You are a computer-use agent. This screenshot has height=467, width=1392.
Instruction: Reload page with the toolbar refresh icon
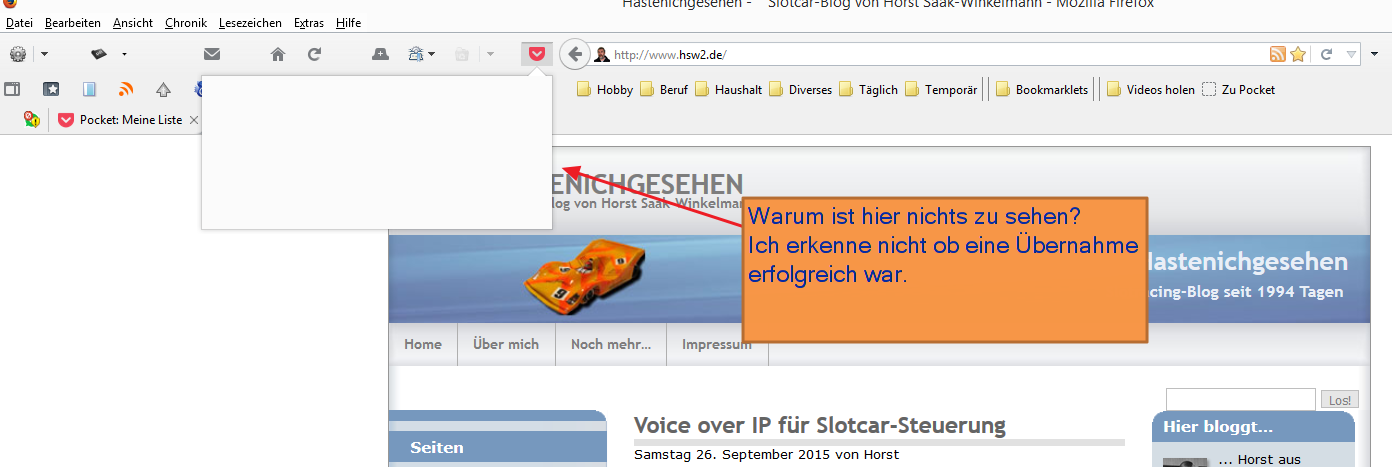(314, 54)
